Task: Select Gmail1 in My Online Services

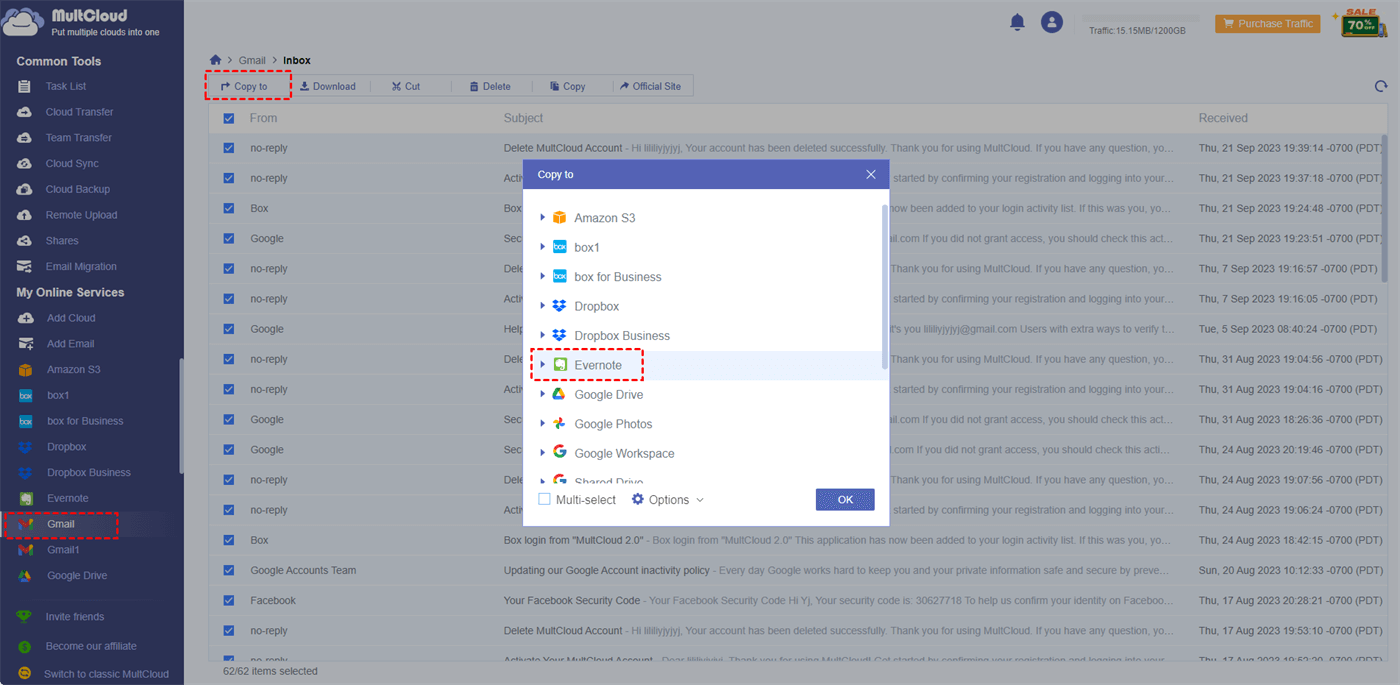Action: pos(63,550)
